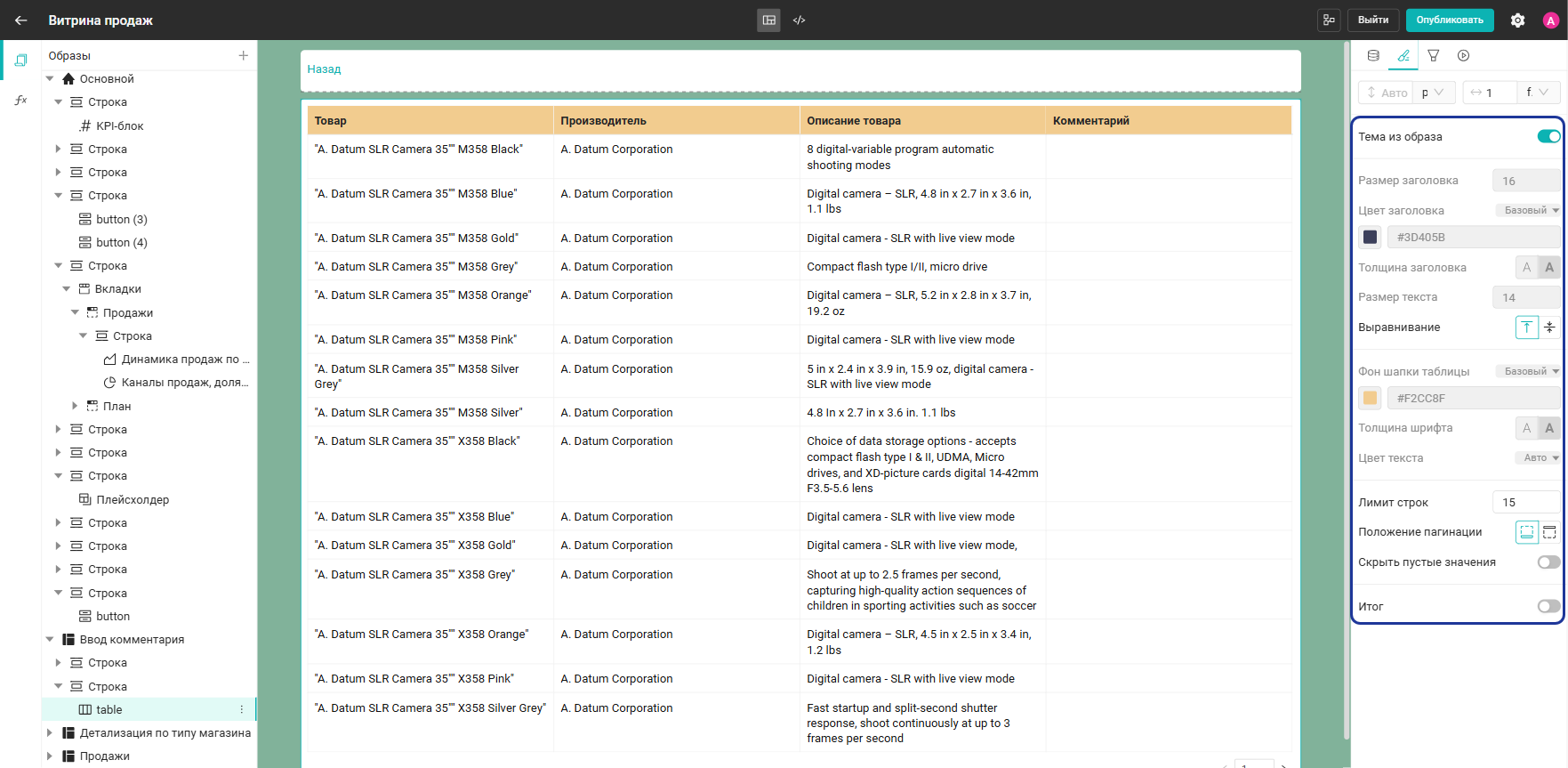Collapse the Основной tree node
This screenshot has height=768, width=1568.
coord(50,79)
